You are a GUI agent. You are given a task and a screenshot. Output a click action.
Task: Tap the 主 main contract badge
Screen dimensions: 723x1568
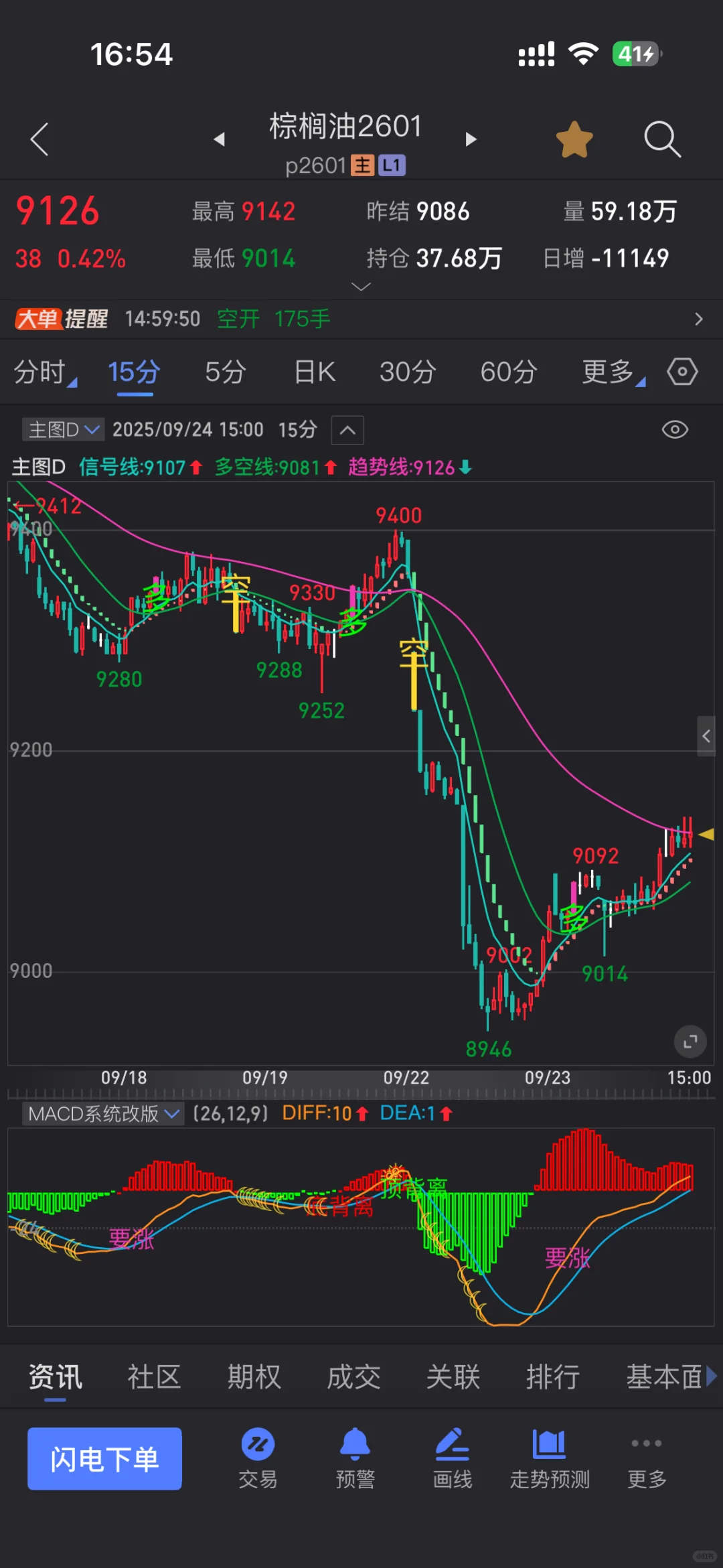coord(362,165)
